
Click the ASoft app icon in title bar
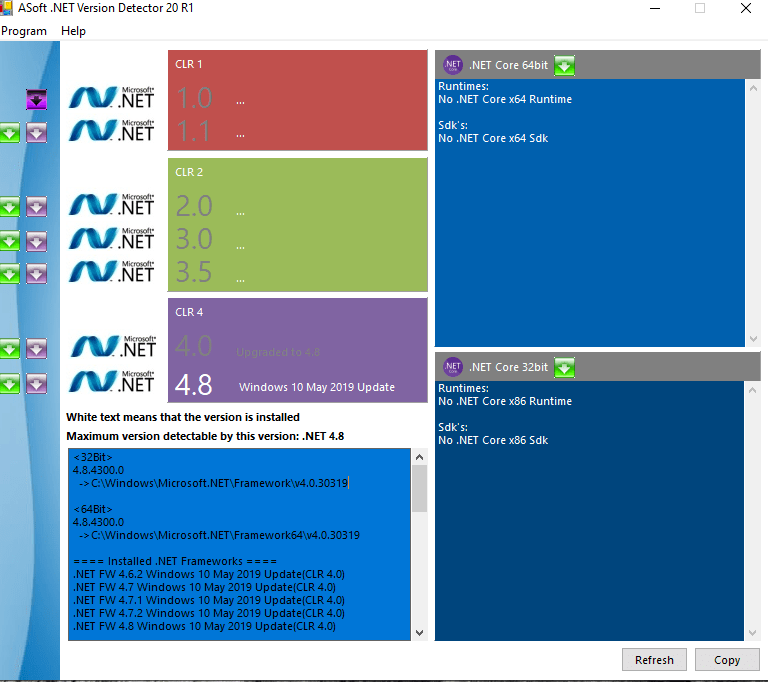click(6, 8)
